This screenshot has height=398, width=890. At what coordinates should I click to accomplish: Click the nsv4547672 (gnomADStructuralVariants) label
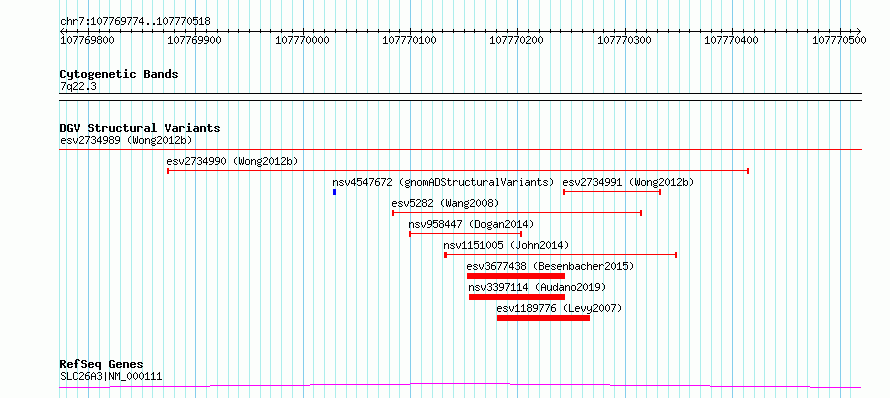click(443, 182)
